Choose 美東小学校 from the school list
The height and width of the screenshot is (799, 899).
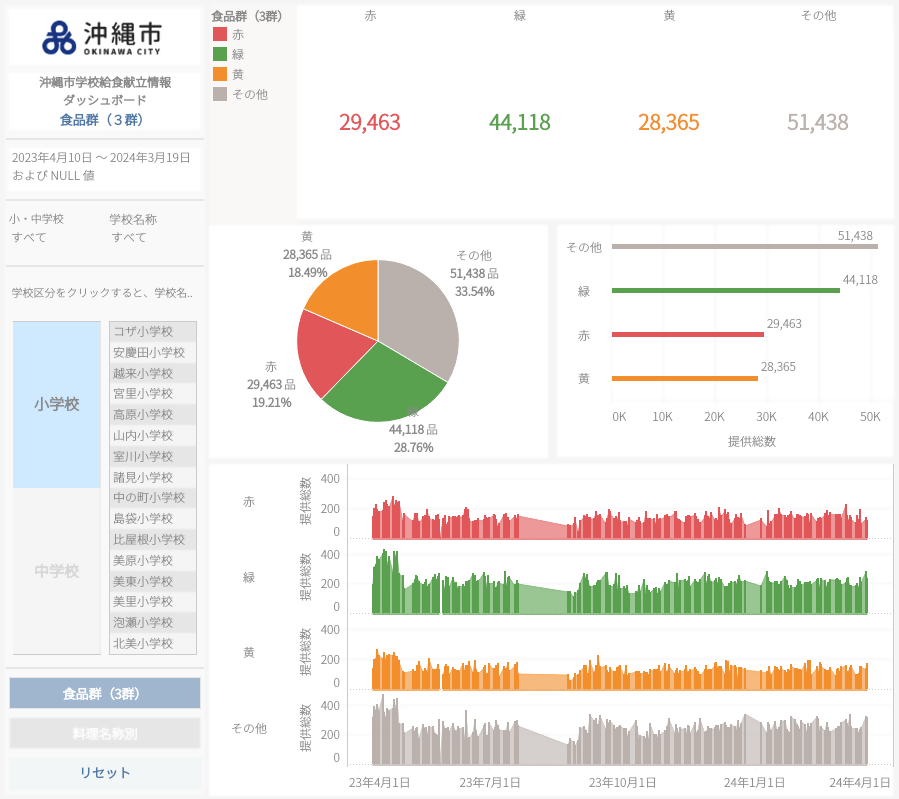[153, 581]
